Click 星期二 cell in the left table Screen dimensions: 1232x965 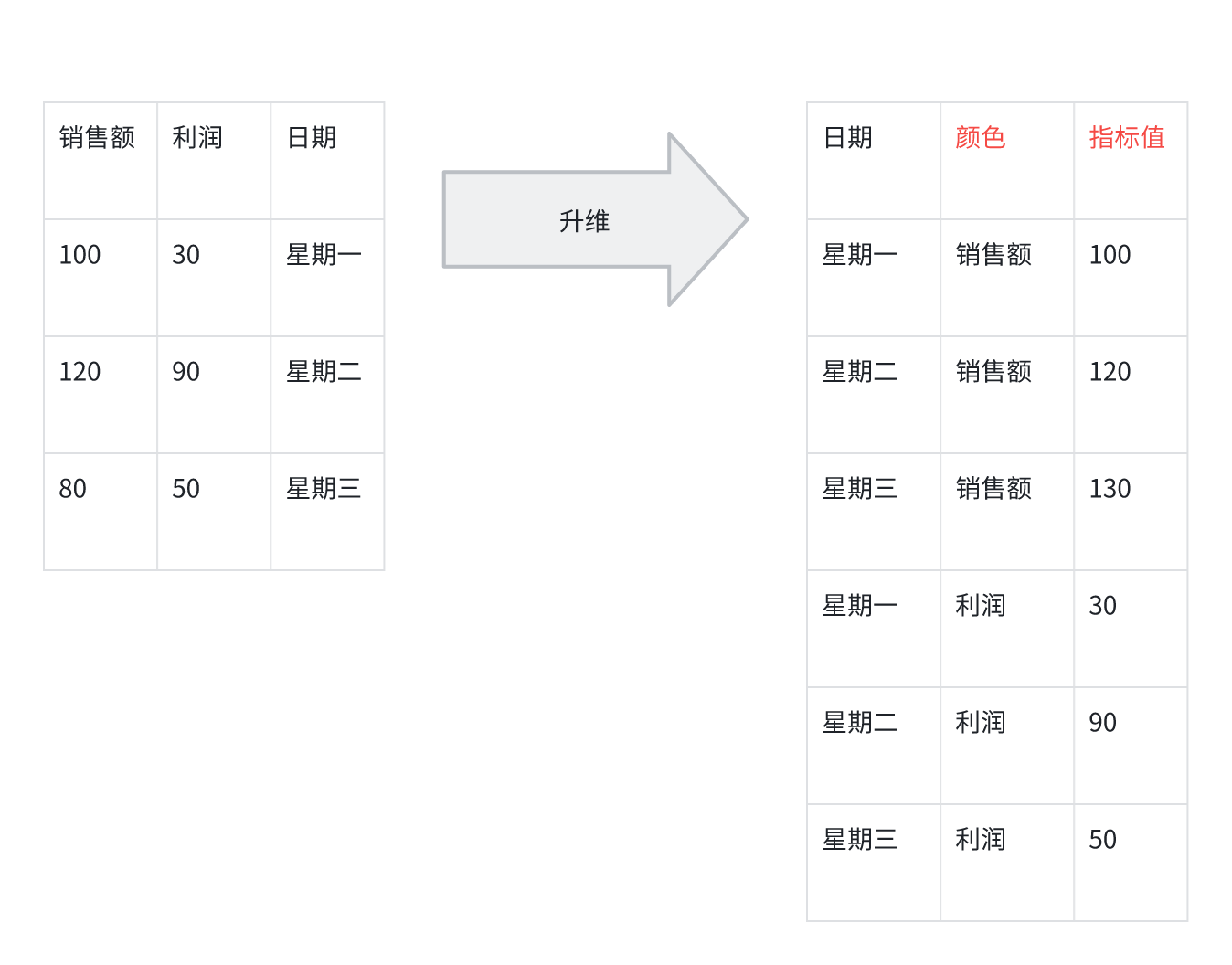(324, 372)
